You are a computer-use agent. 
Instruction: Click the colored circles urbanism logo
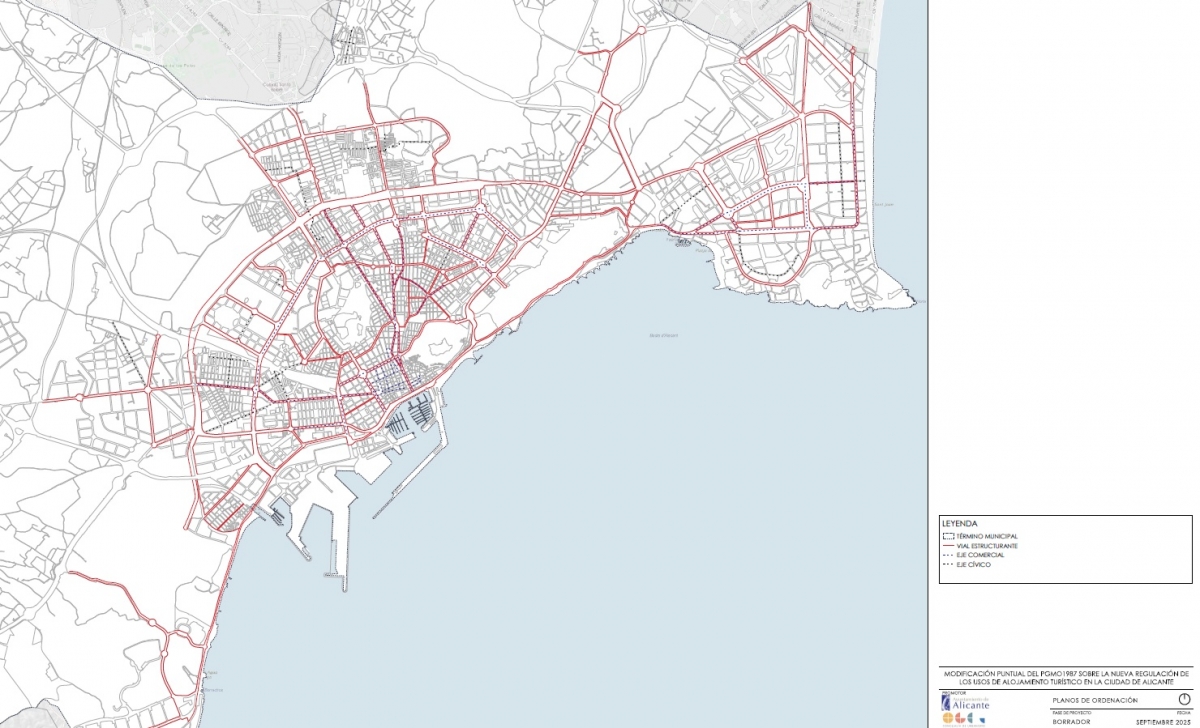click(x=964, y=718)
